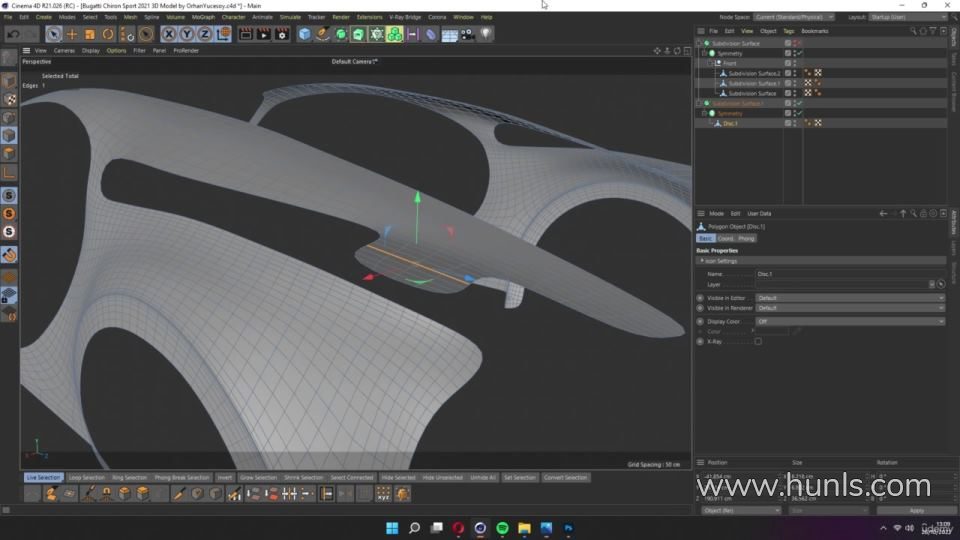The height and width of the screenshot is (540, 960).
Task: Select Front null in Object Manager
Action: click(730, 63)
